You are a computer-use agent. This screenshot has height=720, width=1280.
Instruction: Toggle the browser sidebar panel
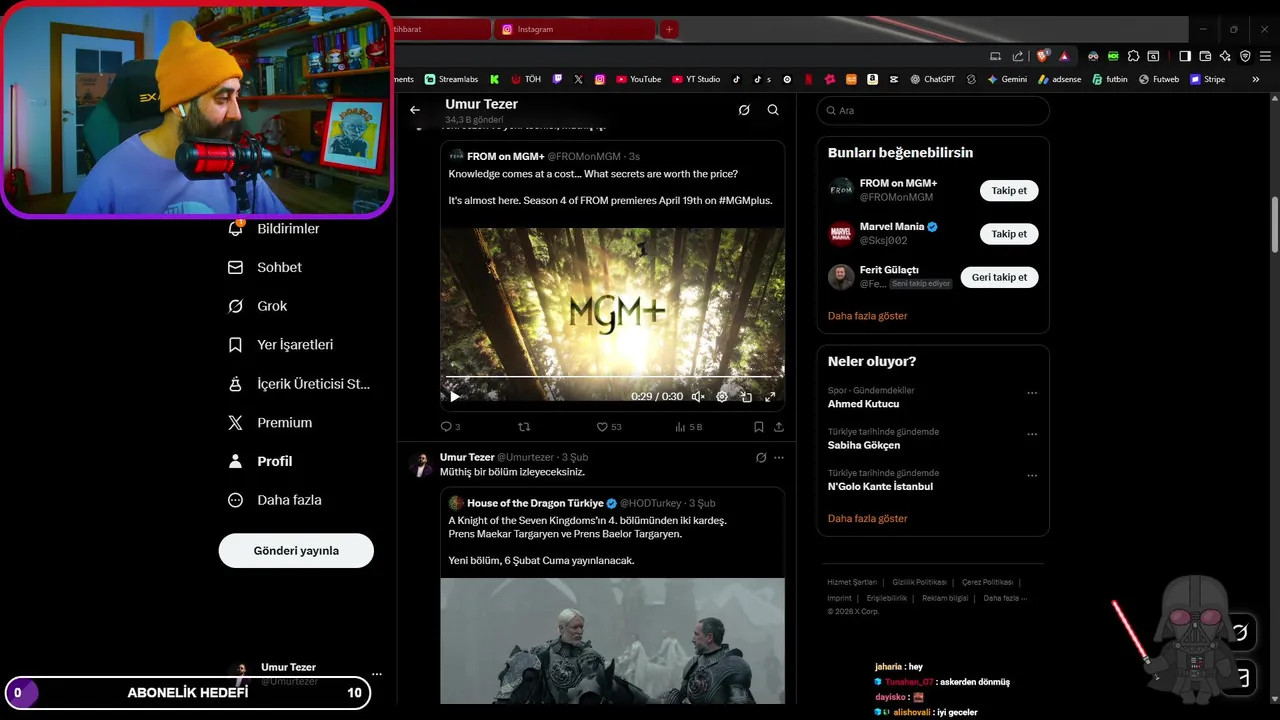1185,56
